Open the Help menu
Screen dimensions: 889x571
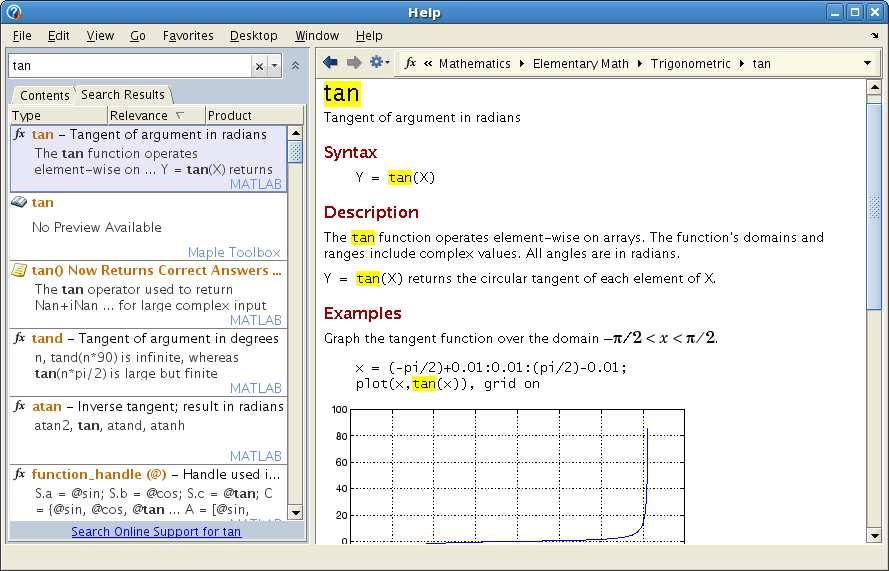point(369,36)
